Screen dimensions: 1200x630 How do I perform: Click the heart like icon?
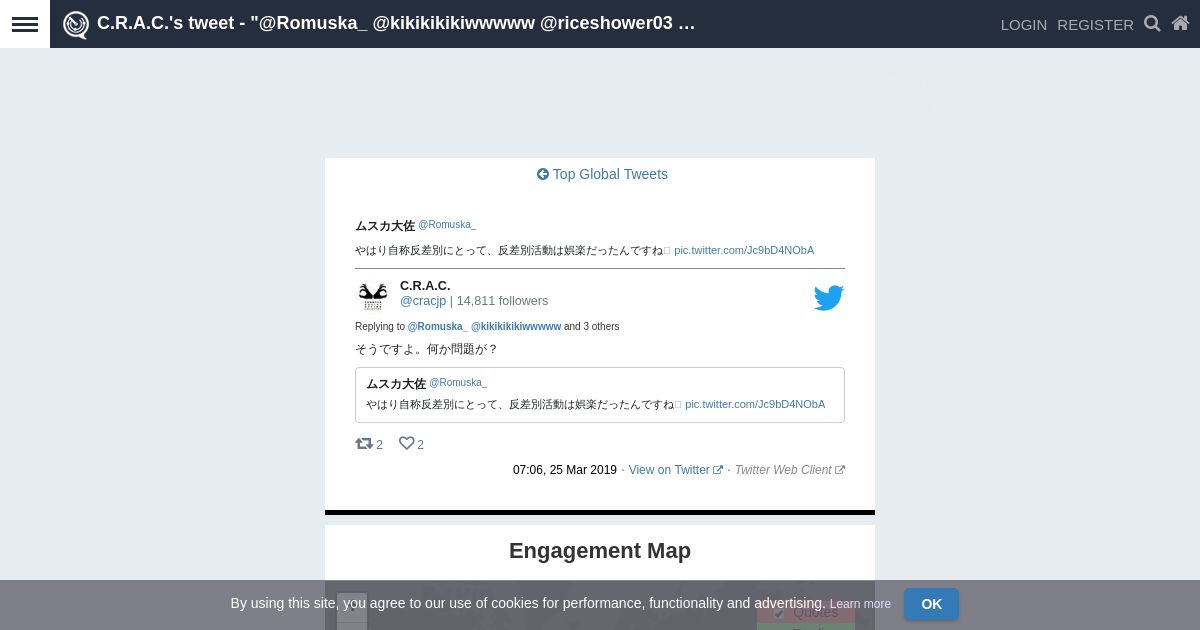tap(406, 444)
